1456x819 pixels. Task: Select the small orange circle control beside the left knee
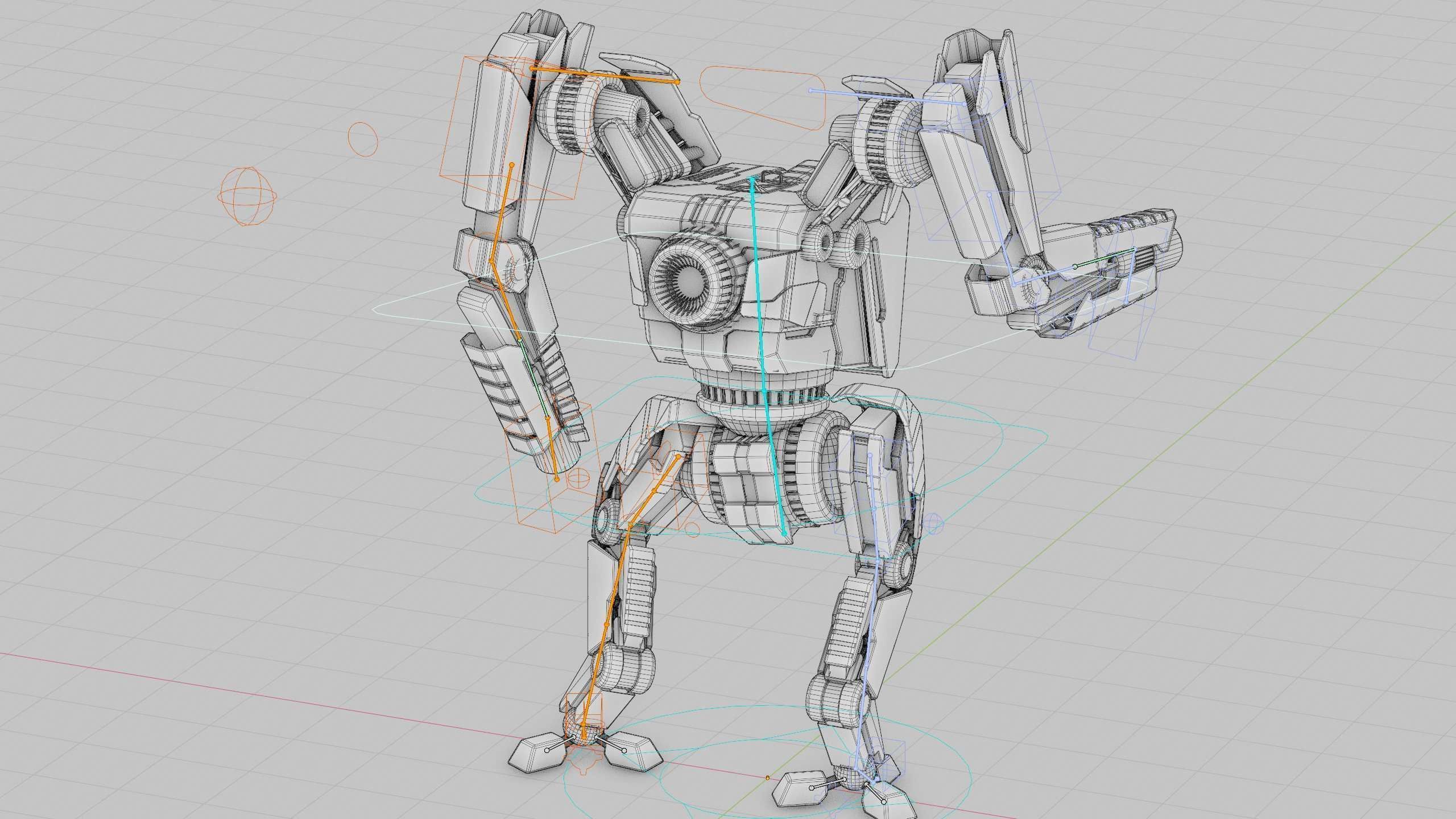point(692,530)
